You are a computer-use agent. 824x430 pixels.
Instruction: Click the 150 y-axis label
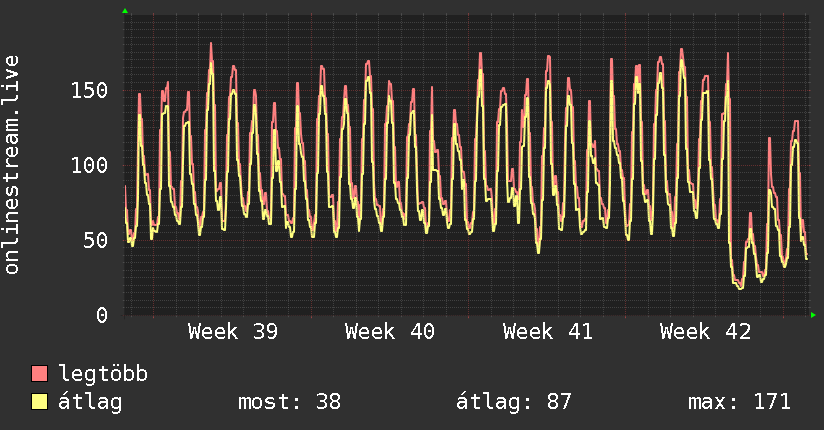89,90
